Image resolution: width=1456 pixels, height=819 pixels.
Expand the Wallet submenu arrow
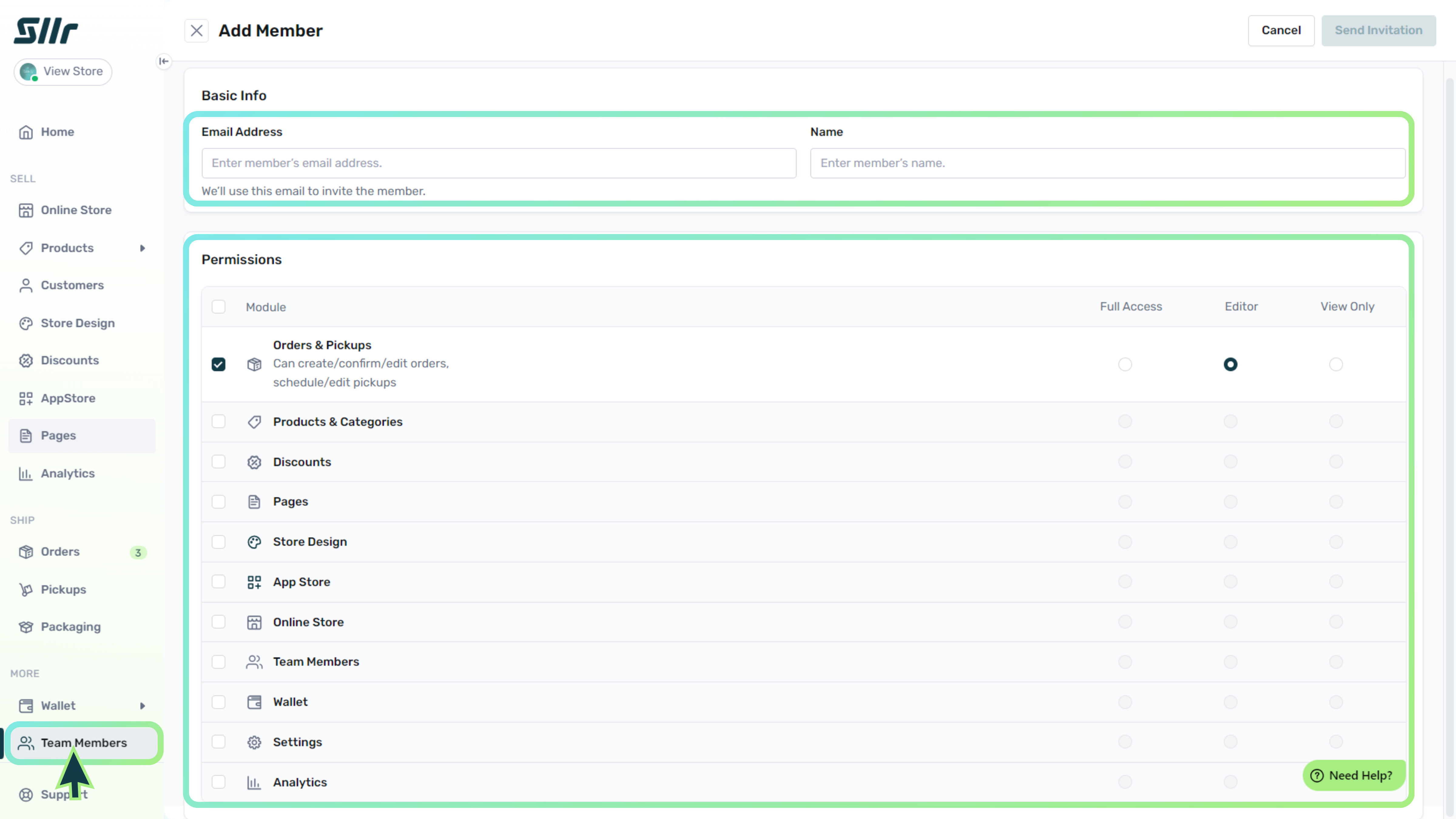coord(143,705)
